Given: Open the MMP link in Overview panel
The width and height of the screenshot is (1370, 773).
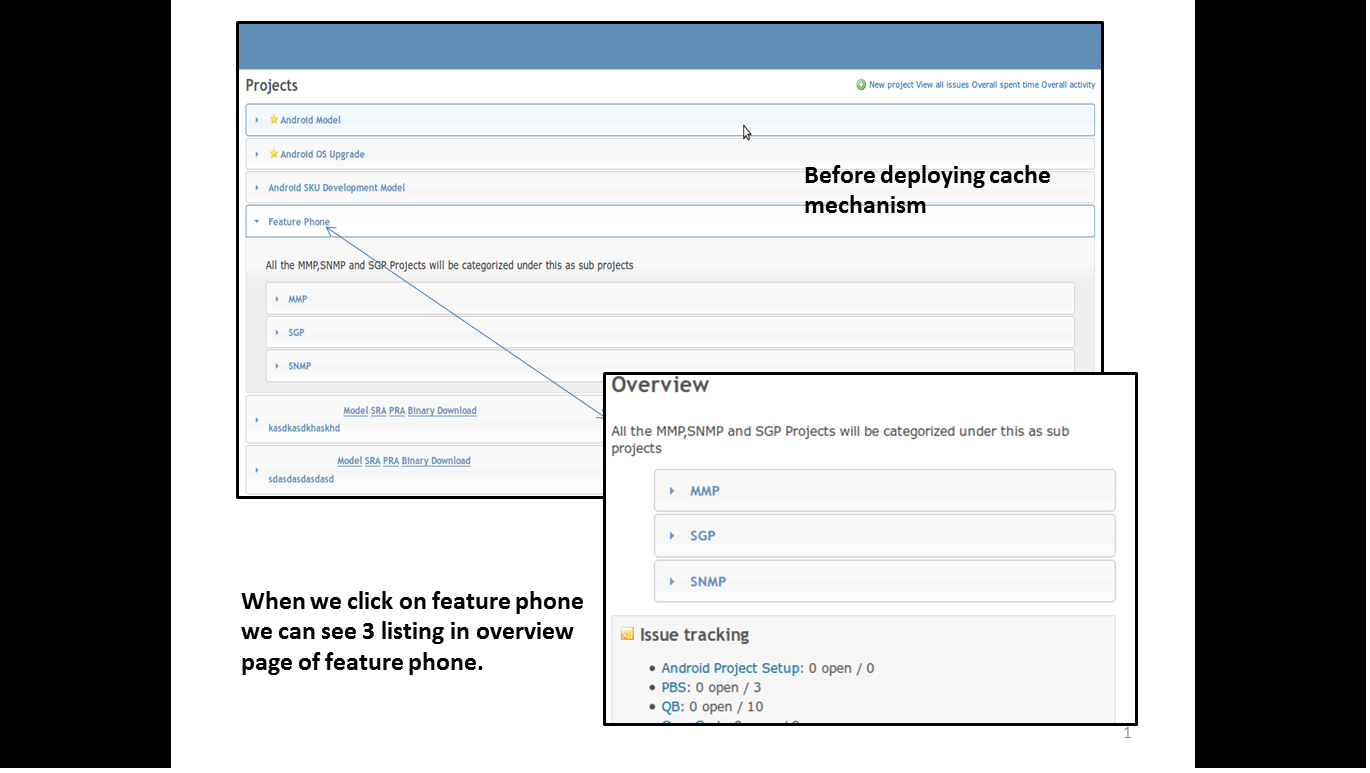Looking at the screenshot, I should [705, 491].
